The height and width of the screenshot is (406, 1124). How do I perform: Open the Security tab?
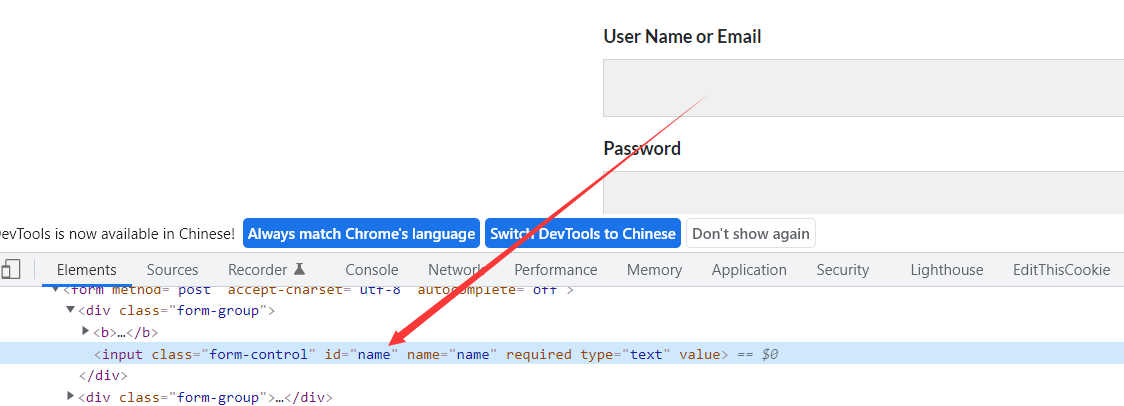[842, 270]
